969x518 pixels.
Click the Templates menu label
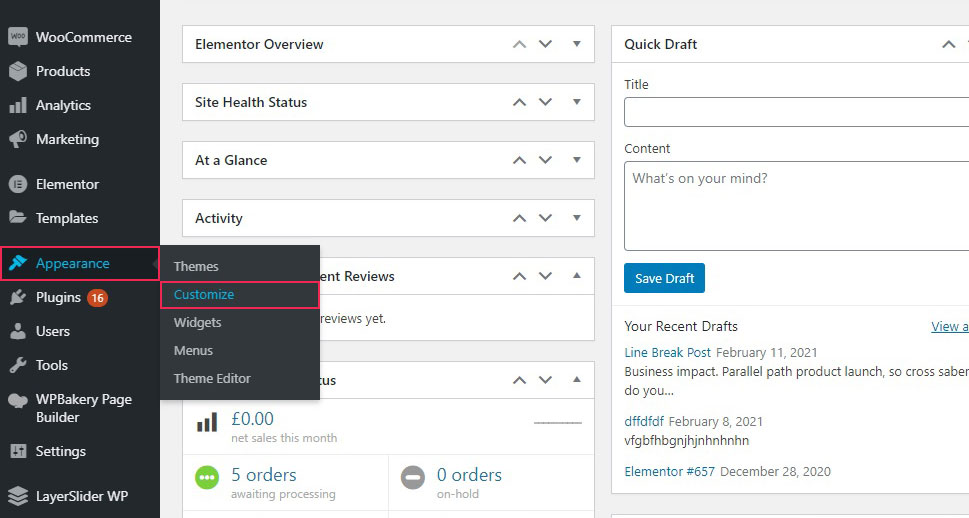point(67,218)
